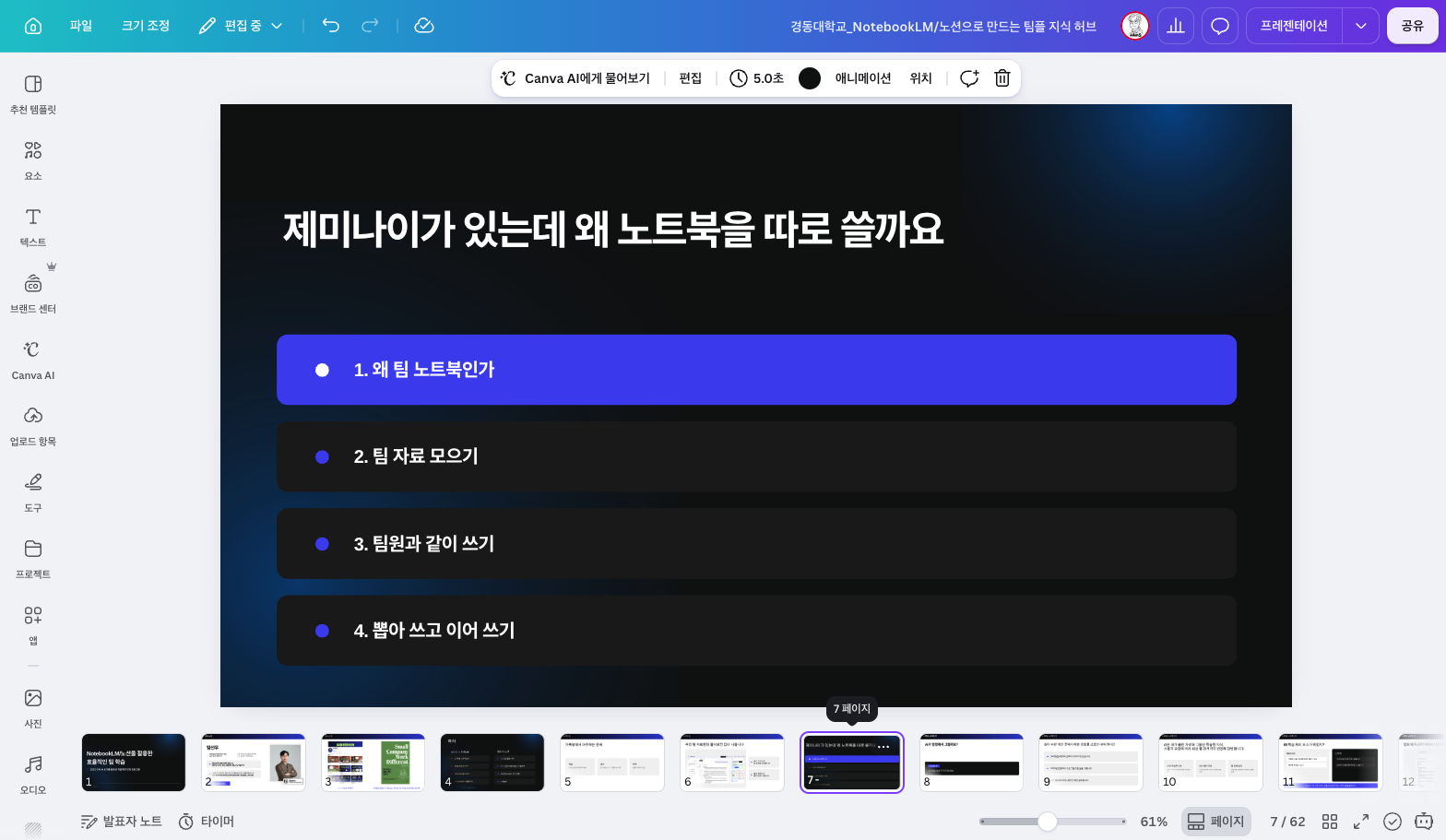Select page 6 thumbnail
Screen dimensions: 1446x840
pyautogui.click(x=732, y=763)
